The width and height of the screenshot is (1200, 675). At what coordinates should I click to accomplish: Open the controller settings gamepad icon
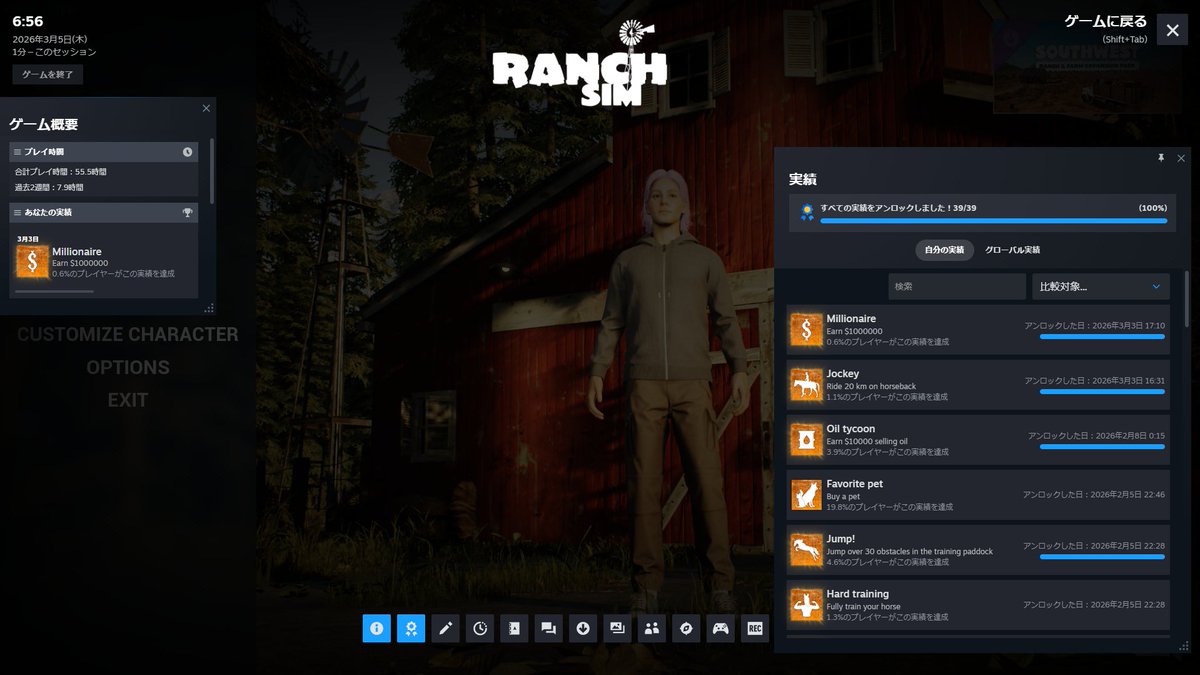pos(720,628)
